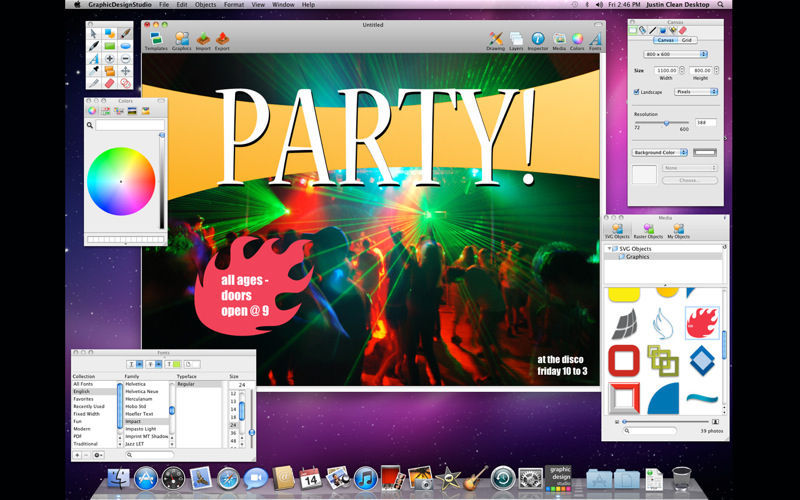The width and height of the screenshot is (800, 500).
Task: Open the Pixels units dropdown
Action: click(696, 92)
